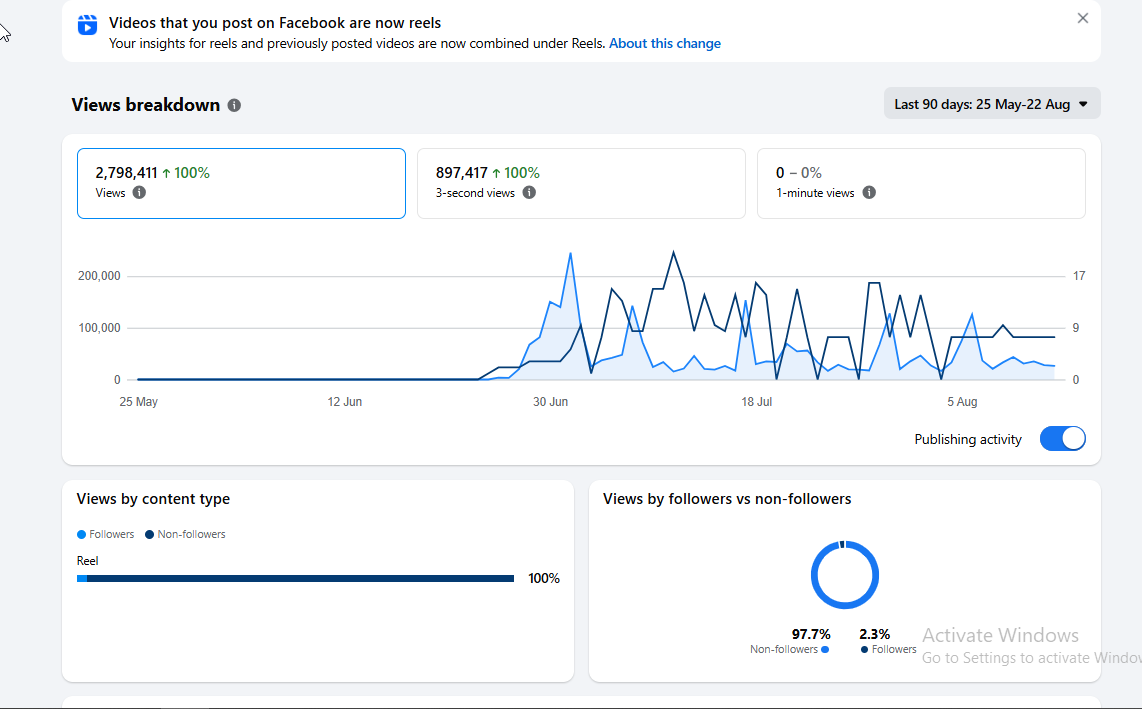The image size is (1142, 709).
Task: Select the 2,798,411 Views tab card
Action: tap(241, 184)
